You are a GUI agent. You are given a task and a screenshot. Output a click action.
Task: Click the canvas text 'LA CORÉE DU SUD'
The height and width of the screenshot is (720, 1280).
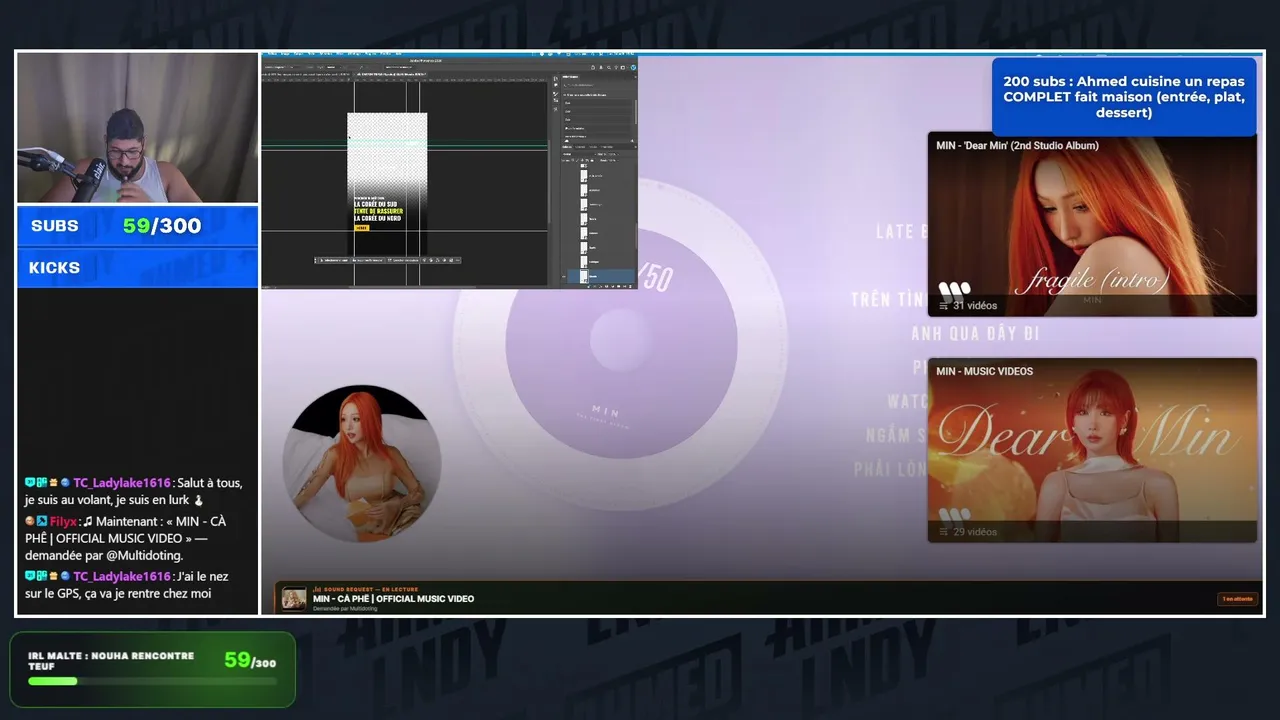(x=377, y=204)
